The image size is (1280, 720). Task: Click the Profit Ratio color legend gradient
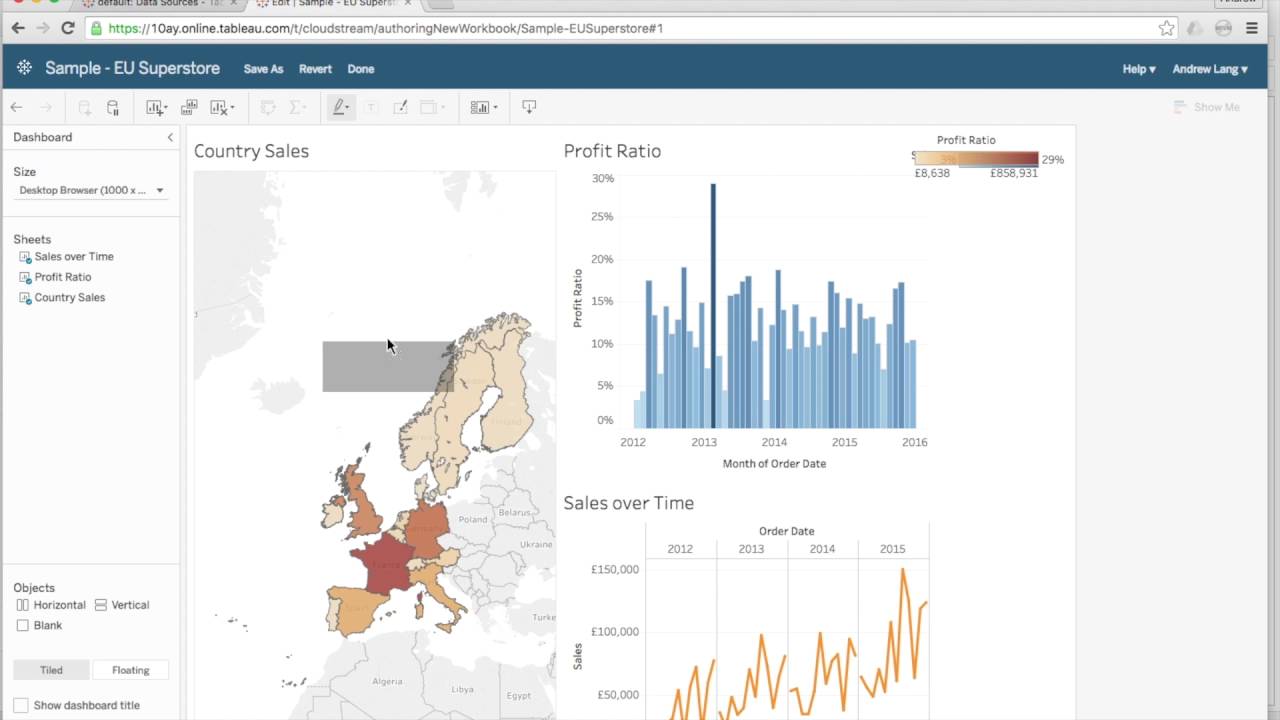pyautogui.click(x=977, y=158)
